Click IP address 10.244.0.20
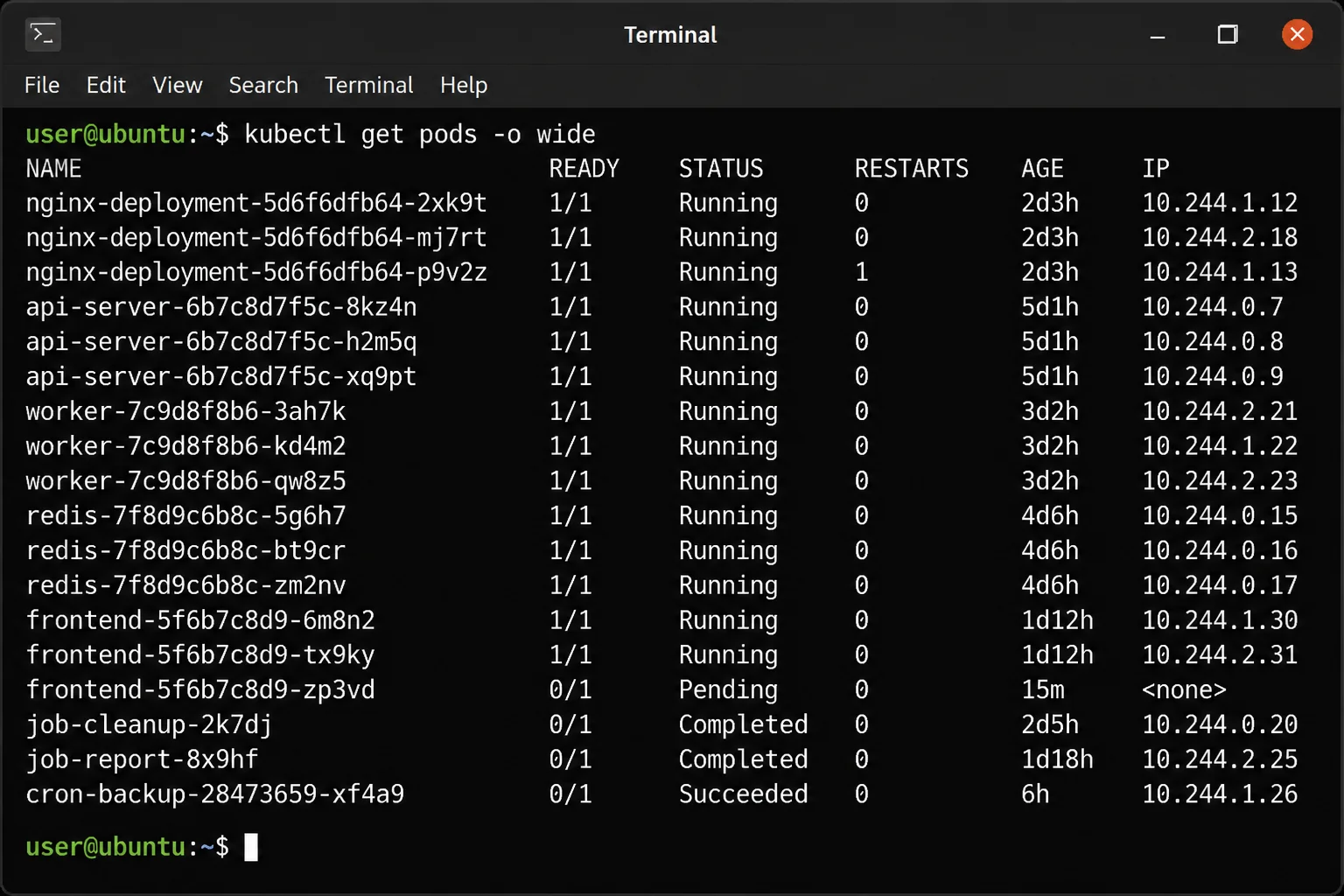 point(1220,724)
